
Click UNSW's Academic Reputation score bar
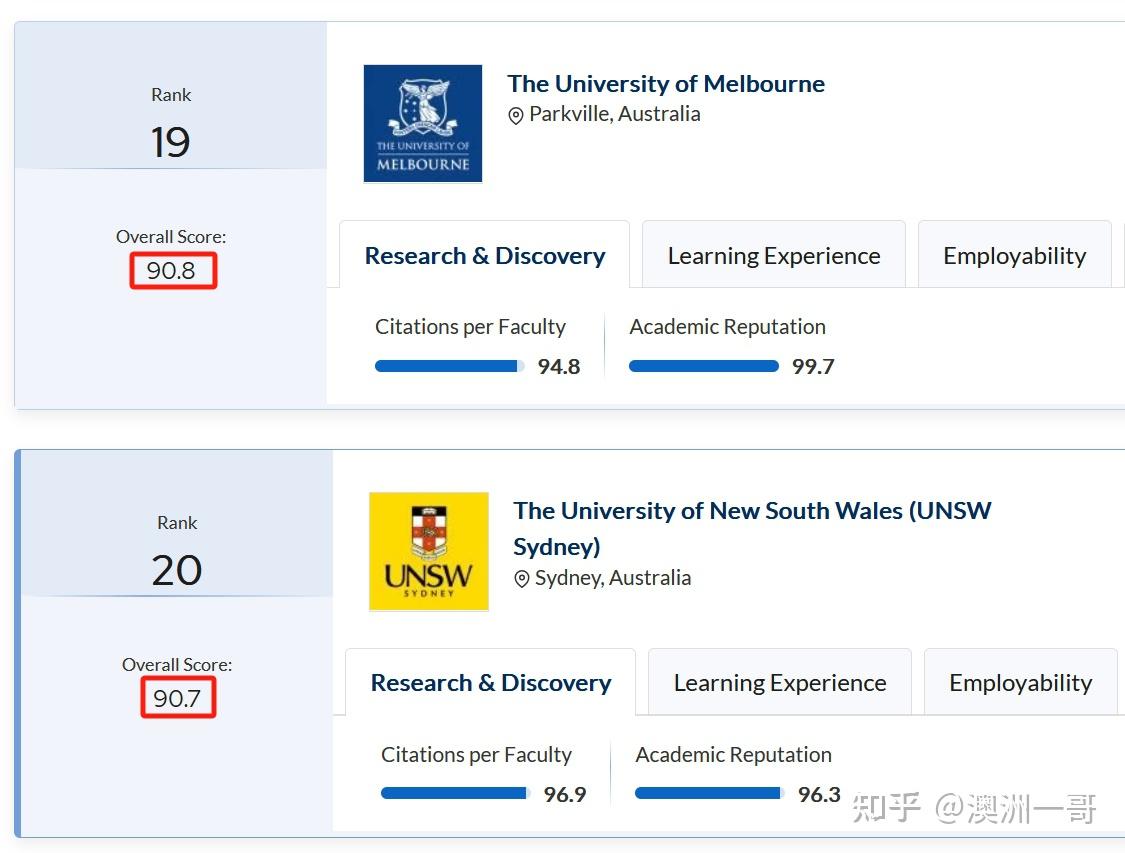(x=709, y=793)
